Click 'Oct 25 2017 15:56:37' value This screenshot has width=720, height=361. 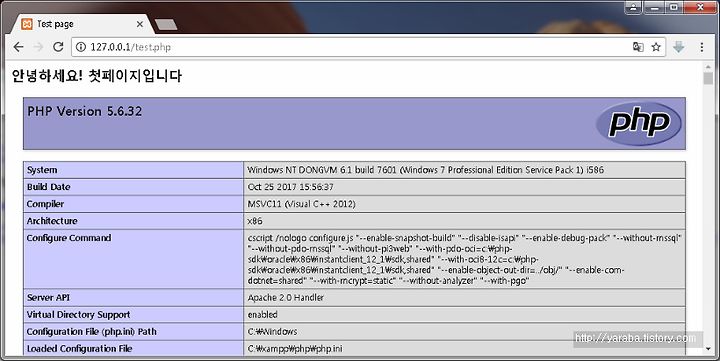(x=291, y=187)
